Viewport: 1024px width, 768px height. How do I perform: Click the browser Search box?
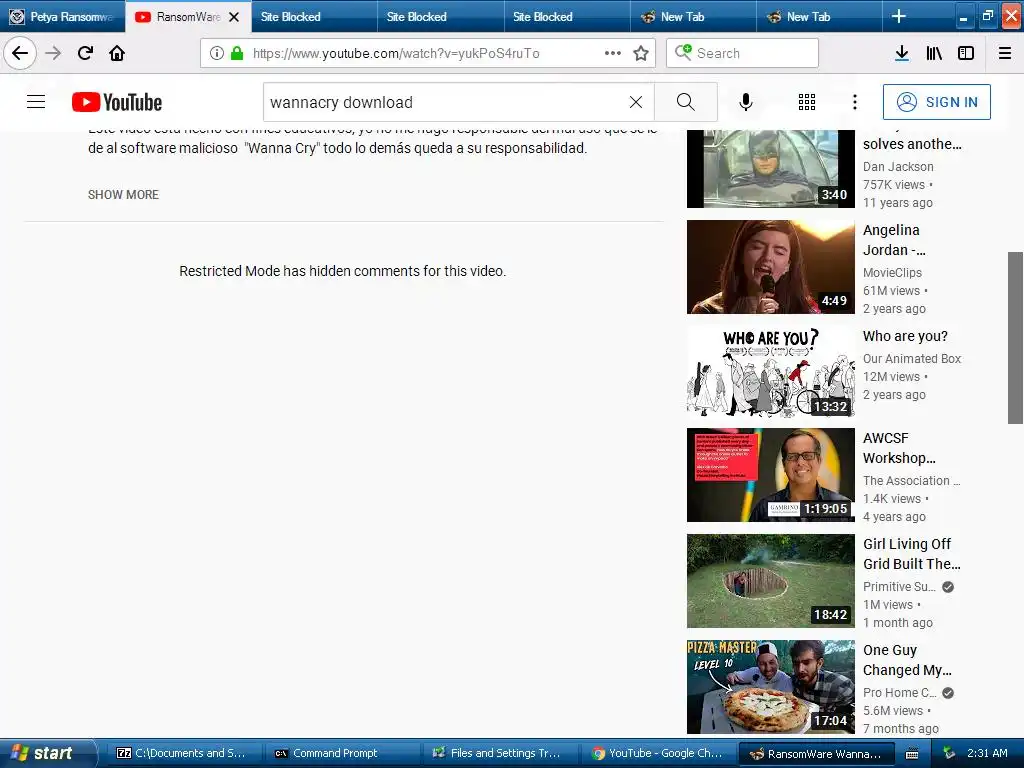[743, 53]
